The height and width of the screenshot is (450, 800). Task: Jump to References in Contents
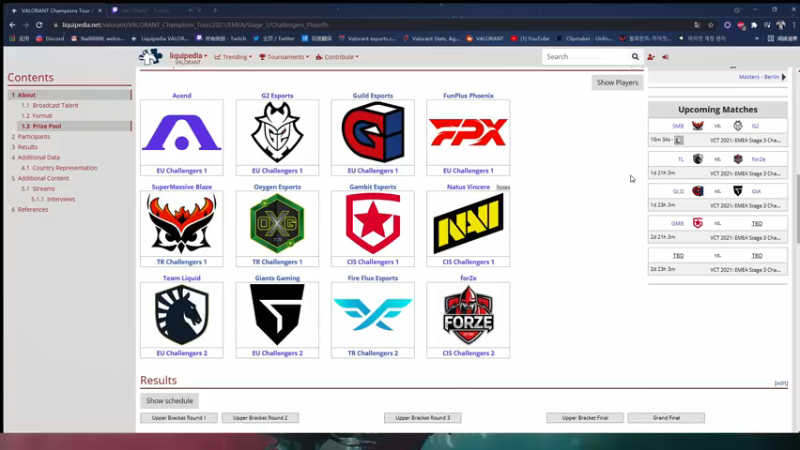click(33, 210)
